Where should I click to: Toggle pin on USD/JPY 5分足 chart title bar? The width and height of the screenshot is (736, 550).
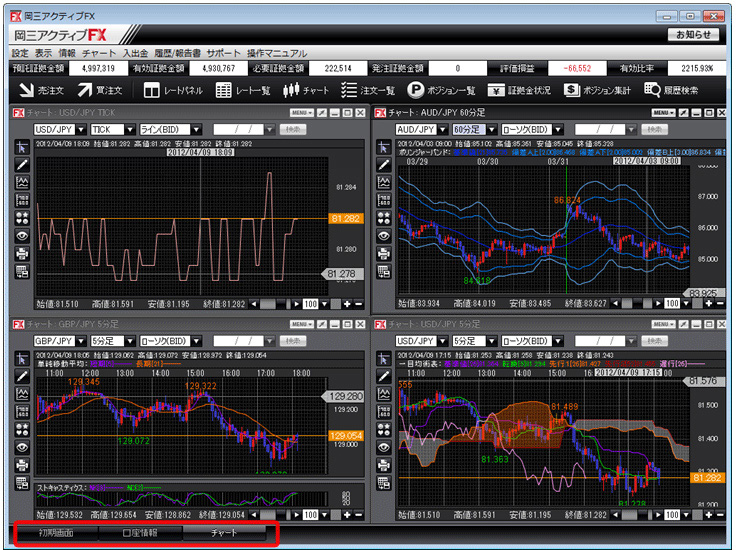tap(683, 325)
